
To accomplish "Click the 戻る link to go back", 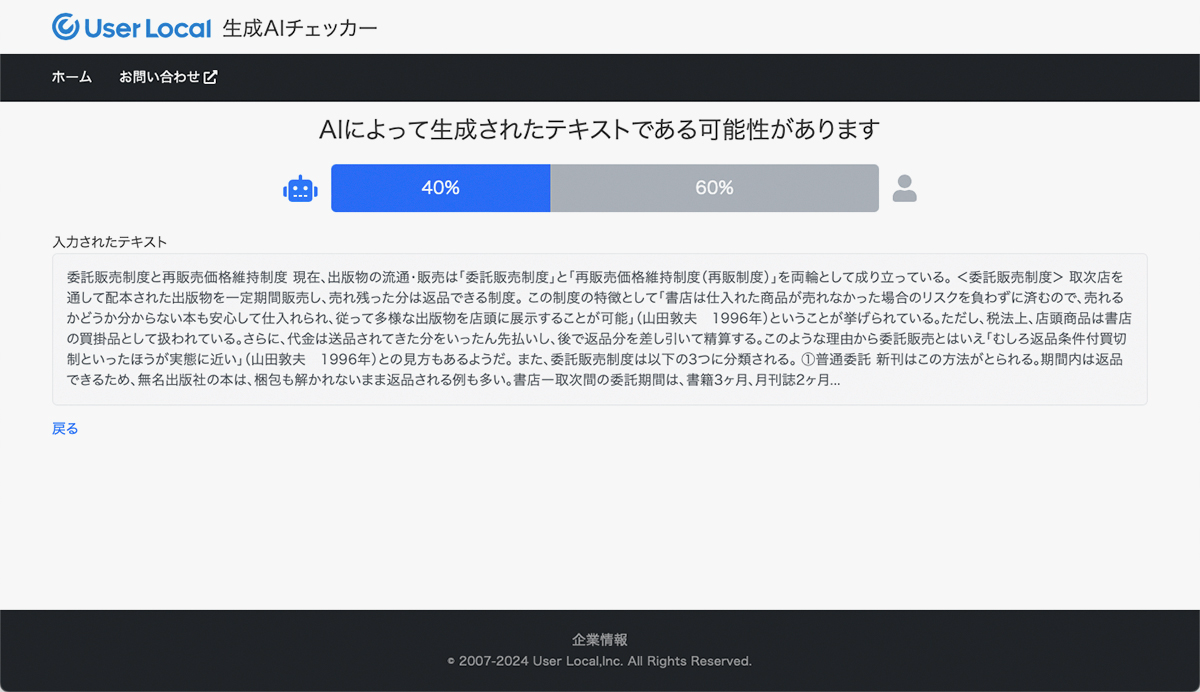I will pos(65,428).
